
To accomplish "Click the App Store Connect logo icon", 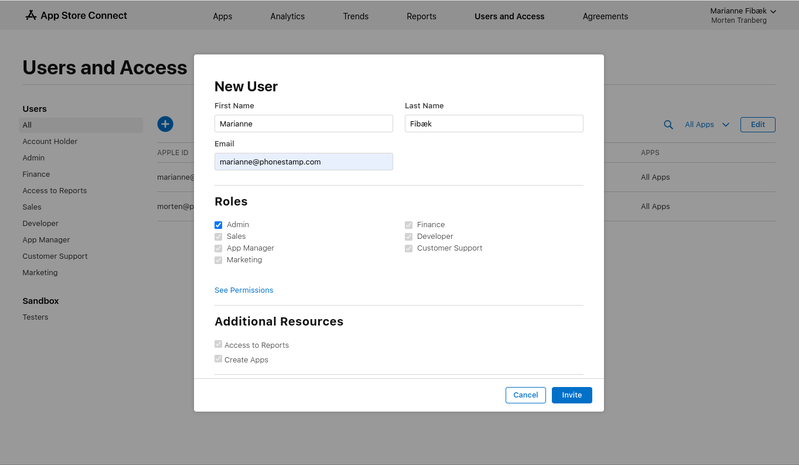I will (x=31, y=15).
